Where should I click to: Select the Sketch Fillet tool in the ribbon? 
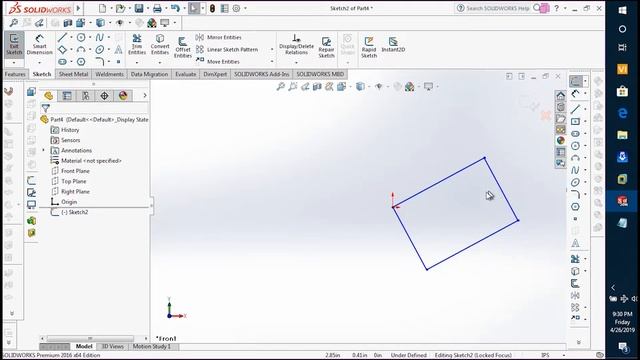[x=100, y=62]
